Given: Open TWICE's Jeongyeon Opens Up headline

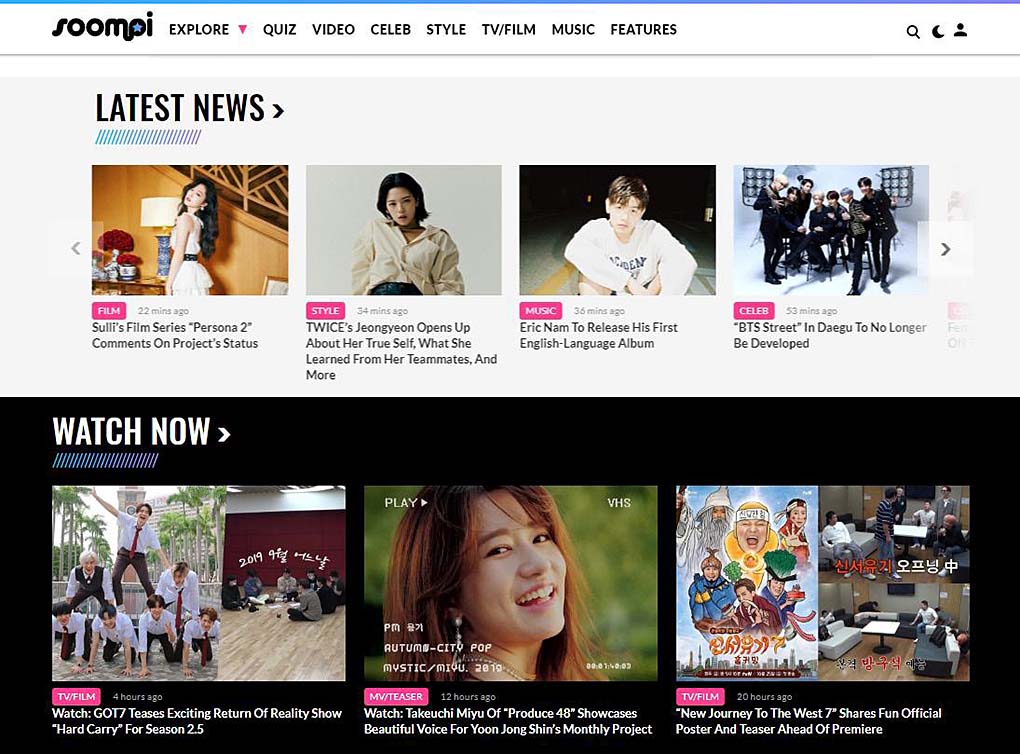Looking at the screenshot, I should pyautogui.click(x=401, y=351).
